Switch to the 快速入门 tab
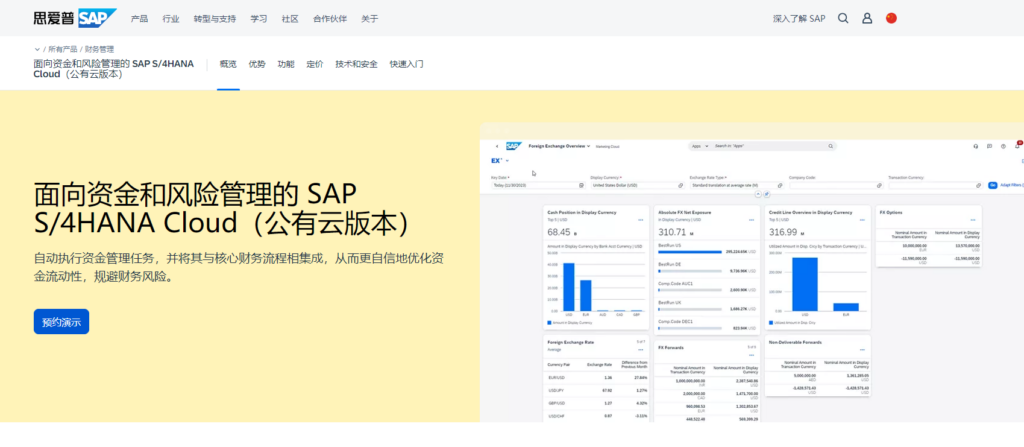1024x447 pixels. tap(407, 64)
